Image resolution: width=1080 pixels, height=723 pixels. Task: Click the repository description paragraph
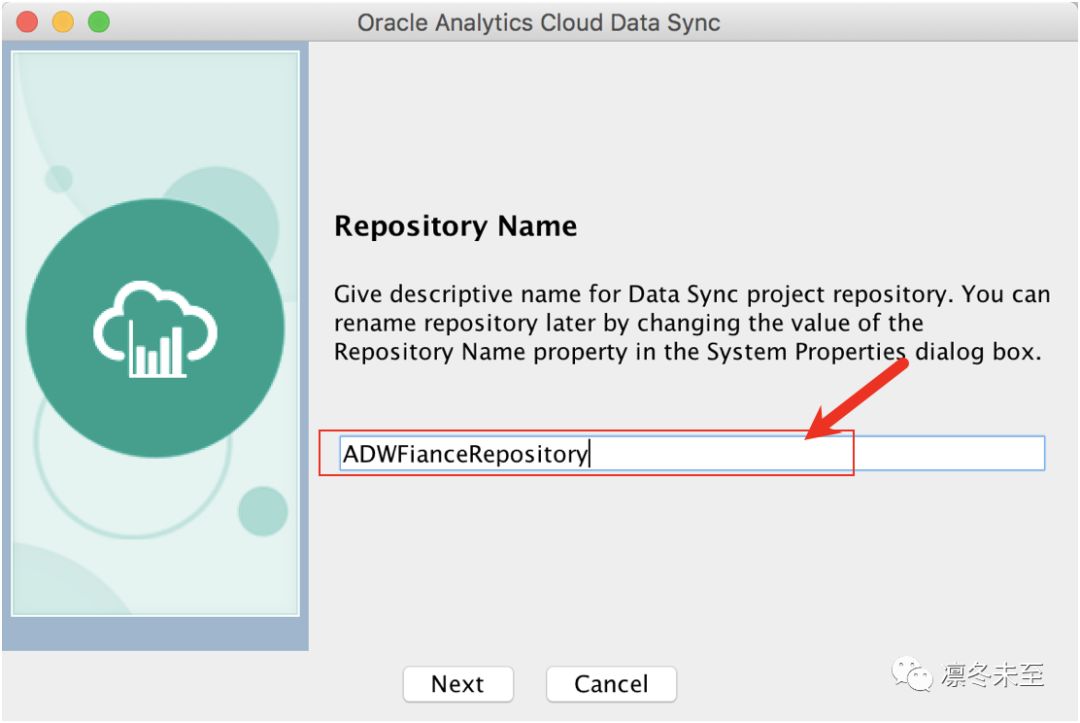pos(692,323)
